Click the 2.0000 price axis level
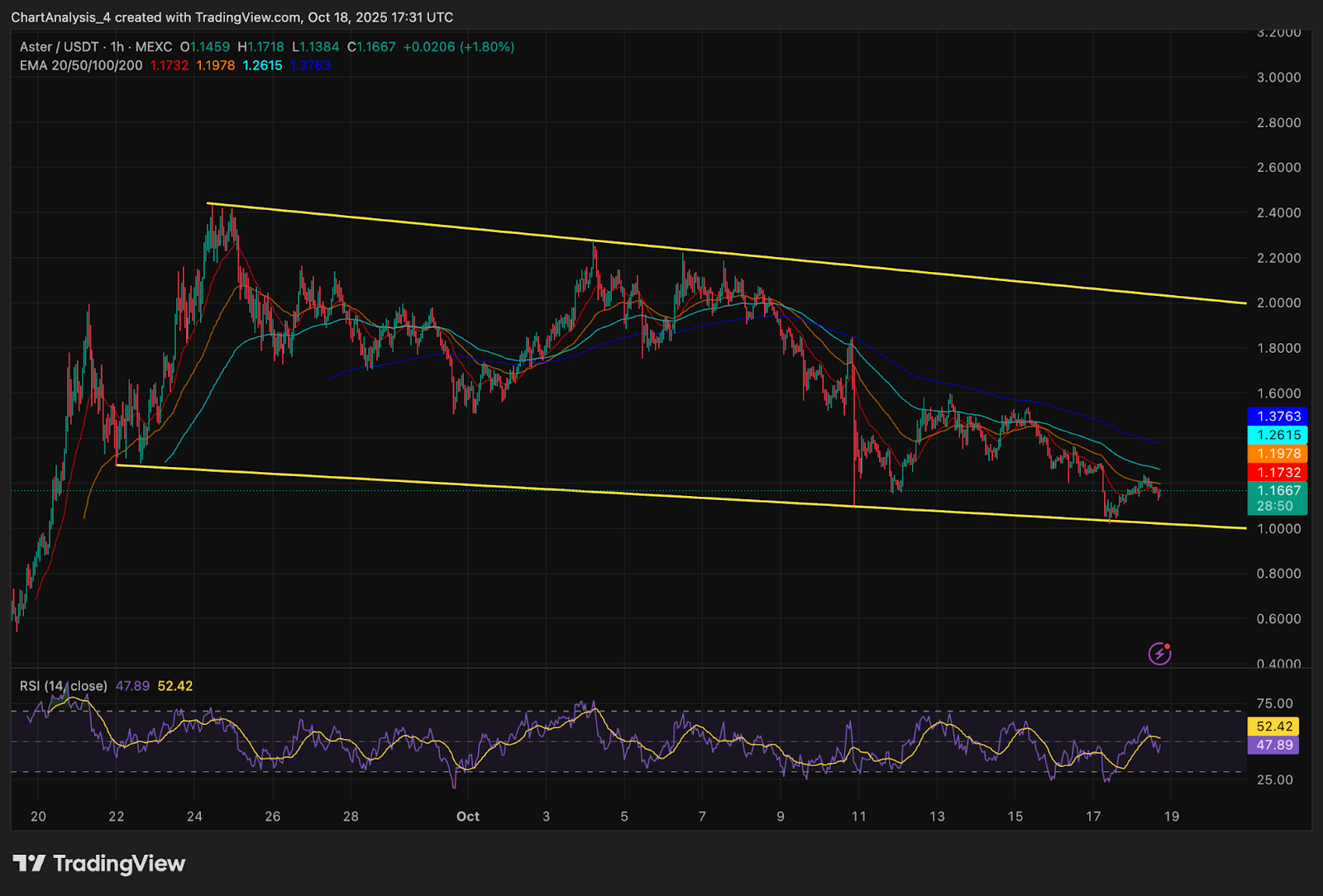Screen dimensions: 1323x896 pyautogui.click(x=1278, y=303)
